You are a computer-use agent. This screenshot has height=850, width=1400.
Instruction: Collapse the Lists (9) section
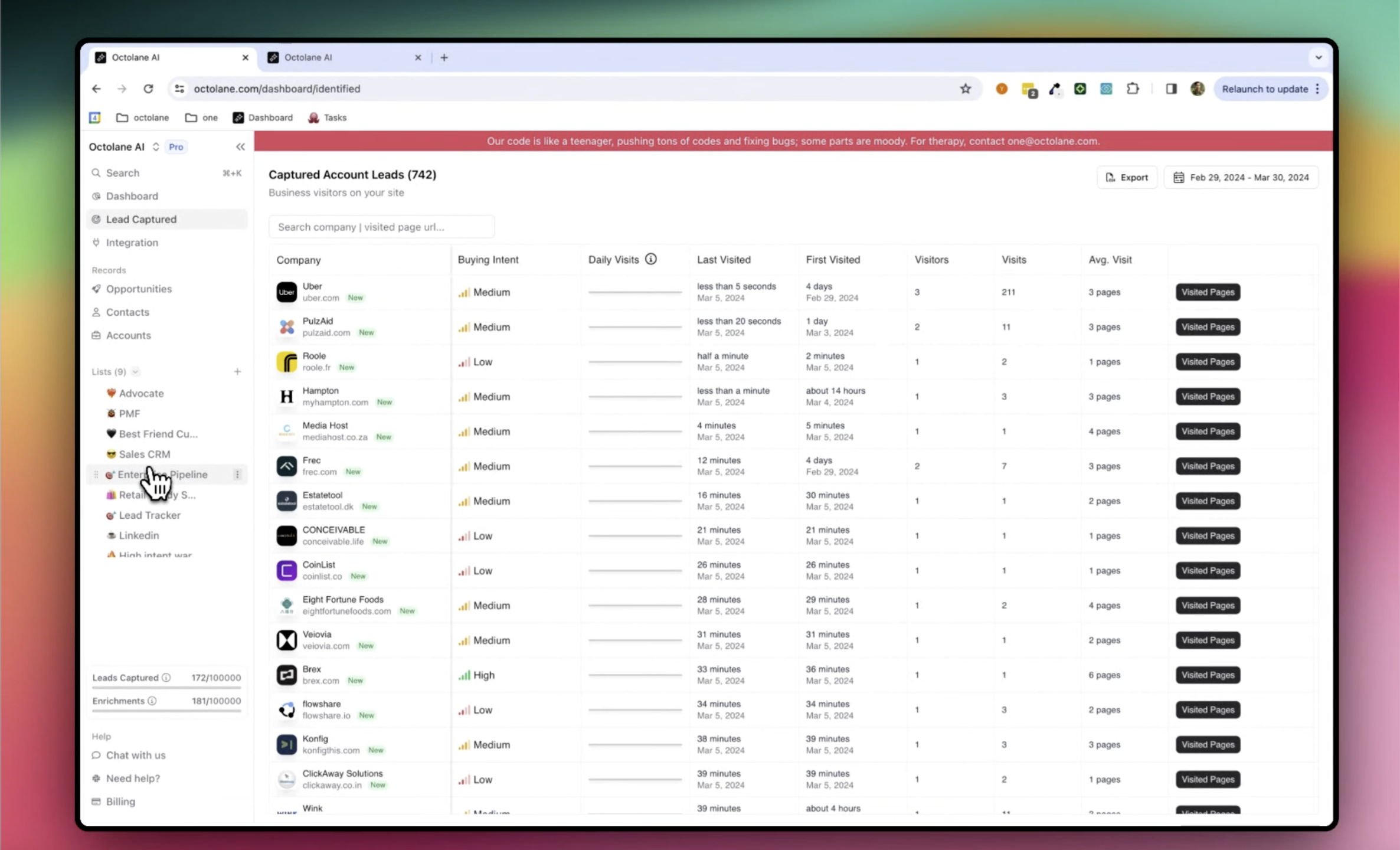[x=136, y=371]
